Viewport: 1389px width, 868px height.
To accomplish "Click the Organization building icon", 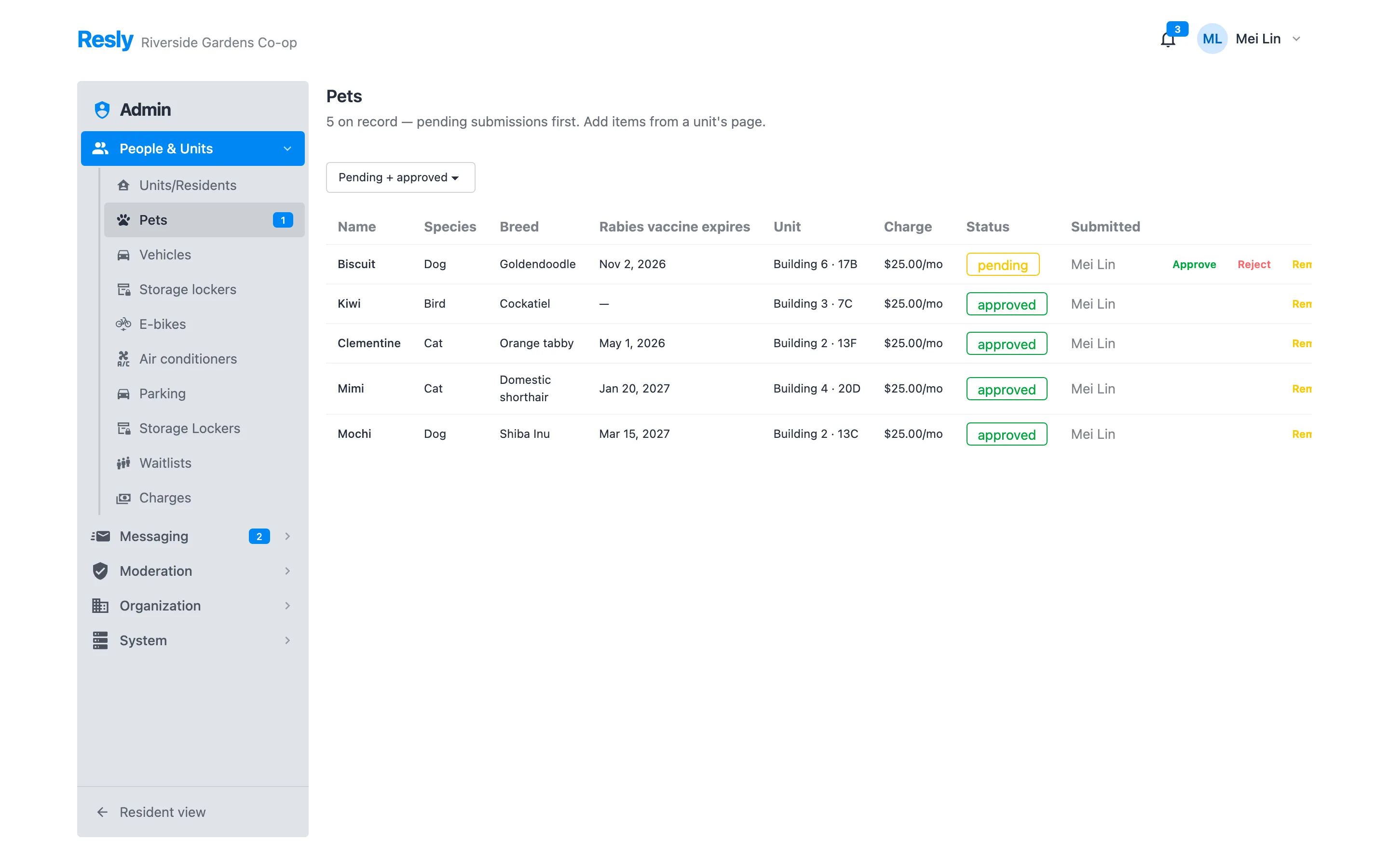I will 100,606.
